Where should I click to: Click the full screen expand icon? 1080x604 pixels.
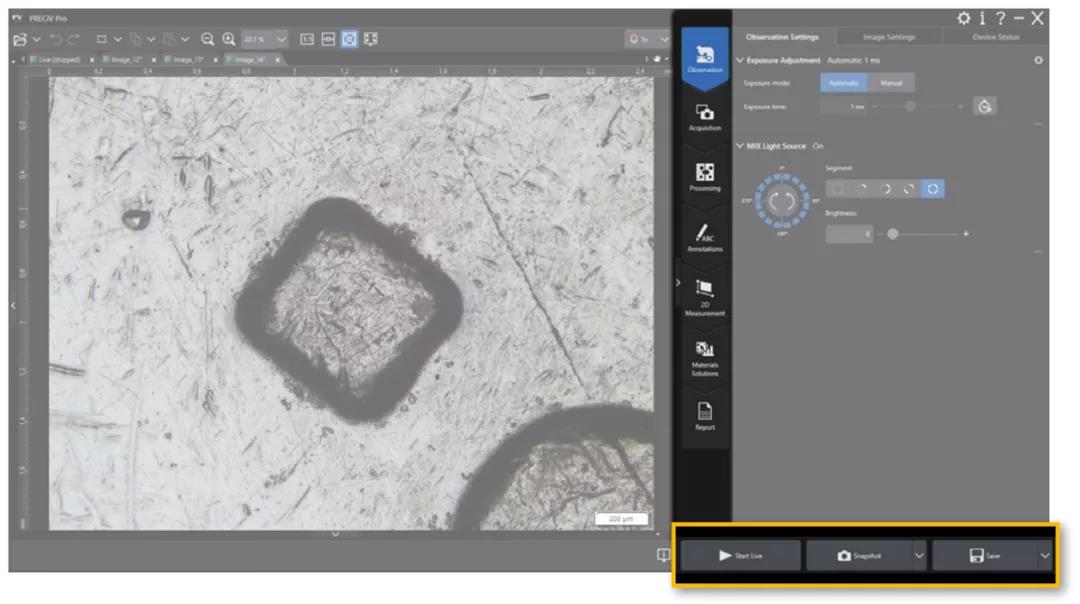371,39
